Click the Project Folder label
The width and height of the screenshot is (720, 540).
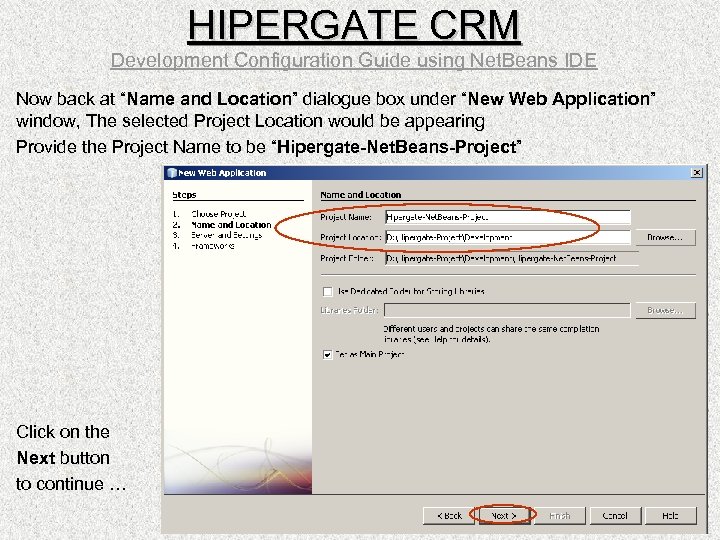click(347, 259)
